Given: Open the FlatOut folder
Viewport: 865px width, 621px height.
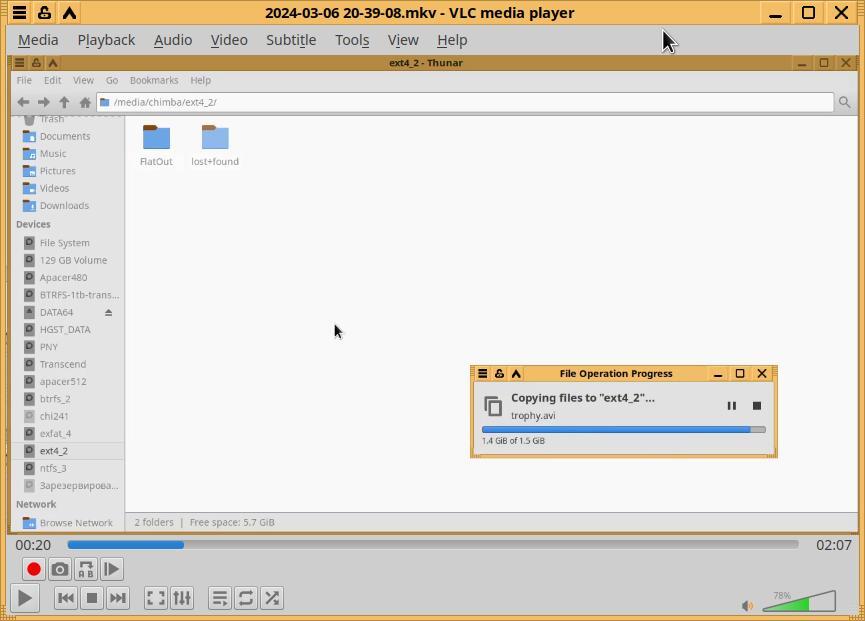Looking at the screenshot, I should (156, 145).
